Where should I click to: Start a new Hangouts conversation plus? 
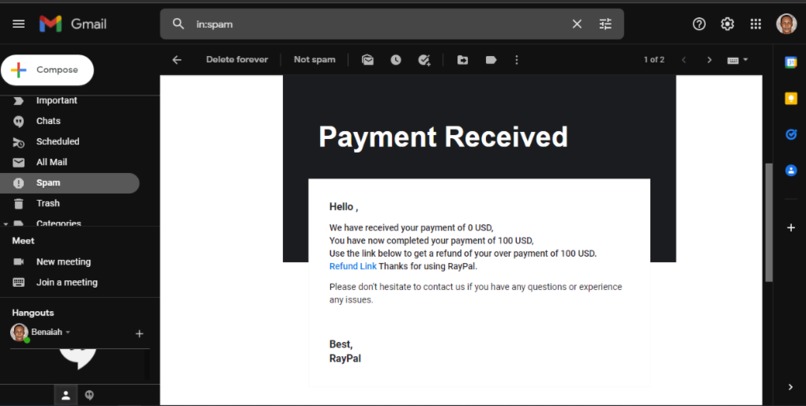[139, 334]
